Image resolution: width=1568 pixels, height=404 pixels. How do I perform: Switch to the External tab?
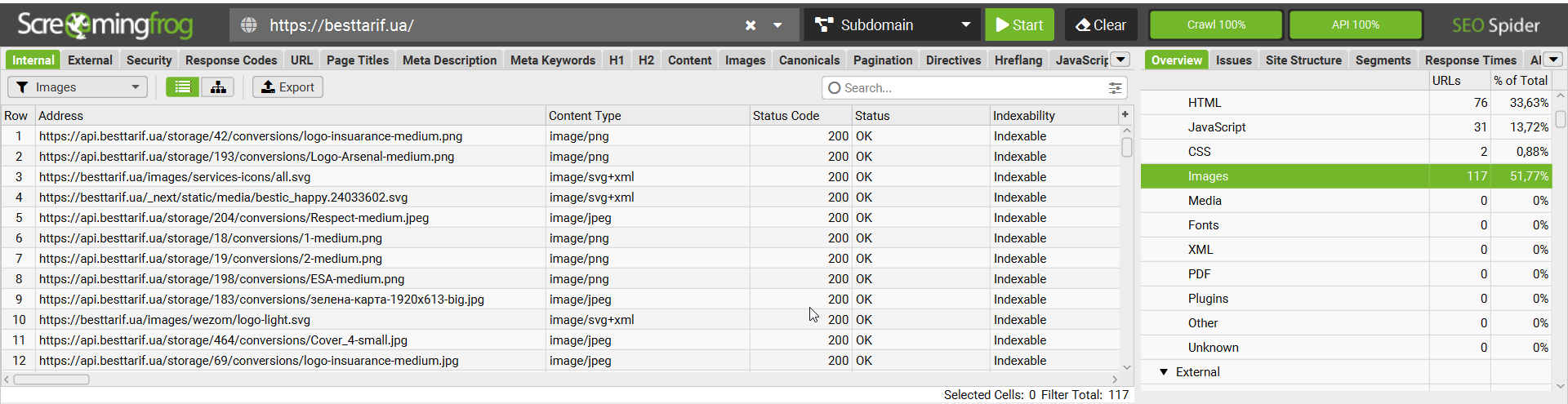[90, 60]
